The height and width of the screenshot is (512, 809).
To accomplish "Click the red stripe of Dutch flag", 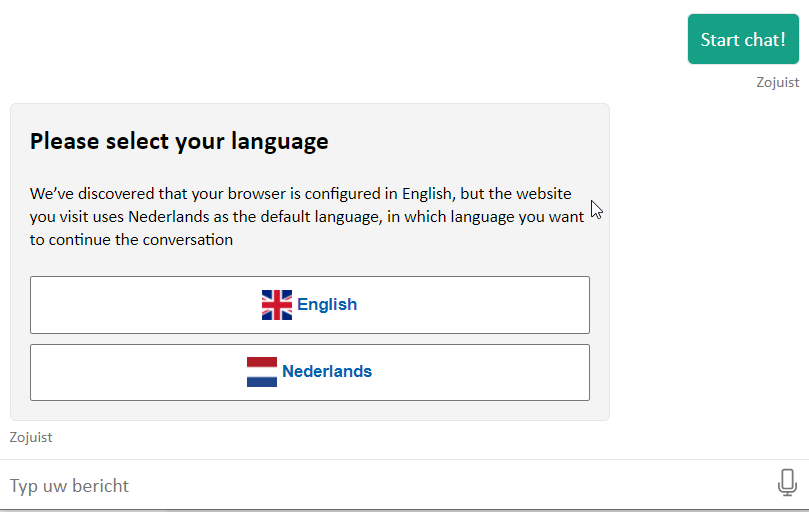I will (x=262, y=362).
